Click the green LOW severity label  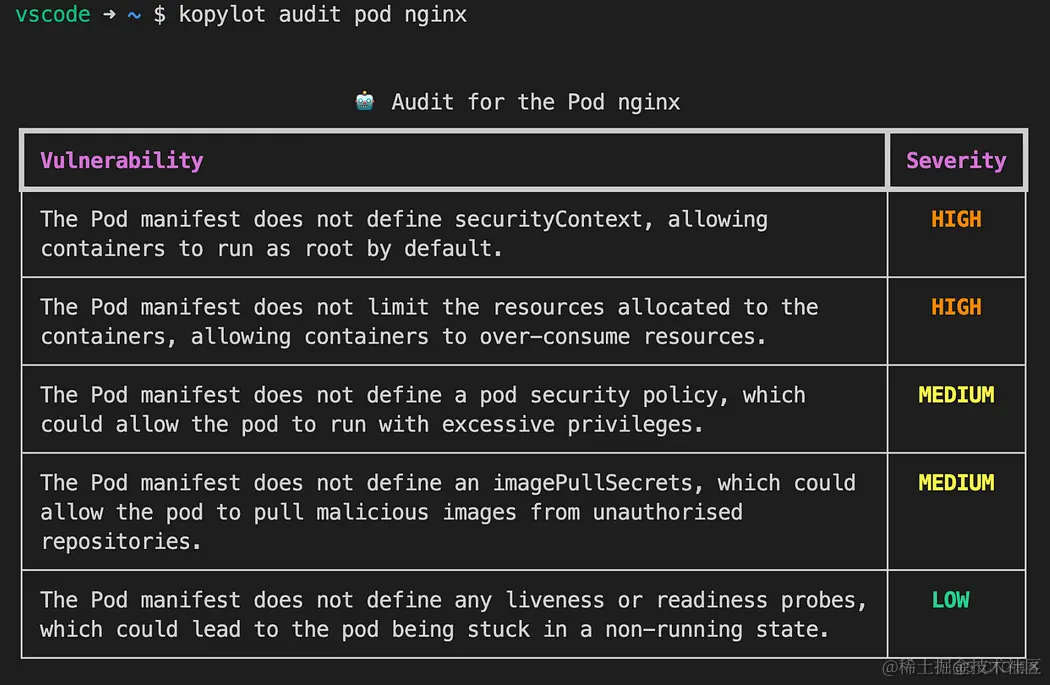coord(950,600)
